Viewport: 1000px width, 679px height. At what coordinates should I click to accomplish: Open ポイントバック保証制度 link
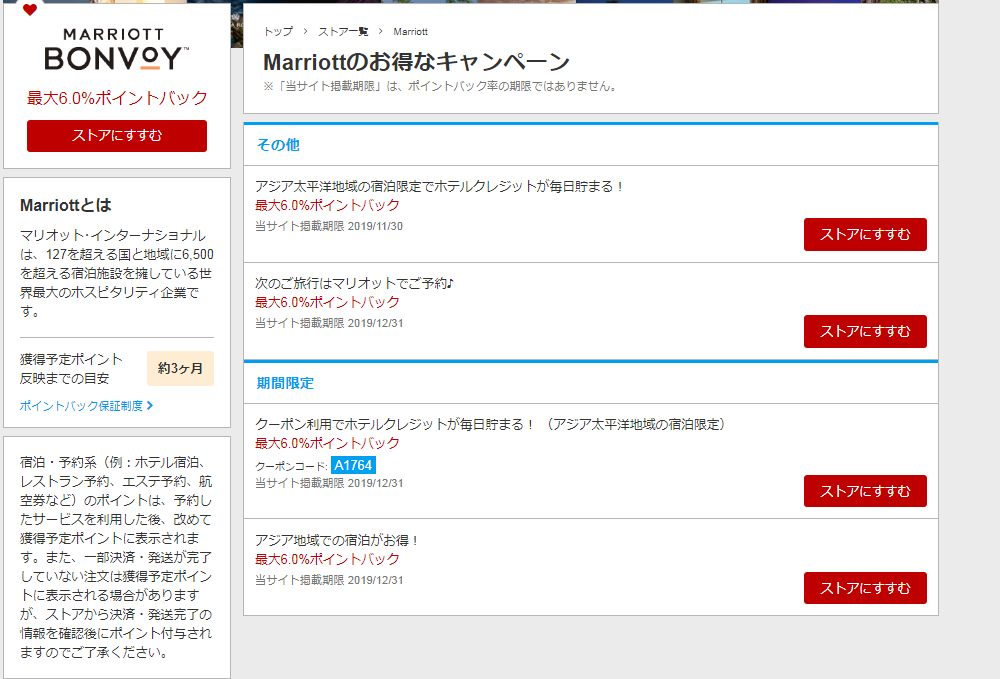[x=81, y=405]
